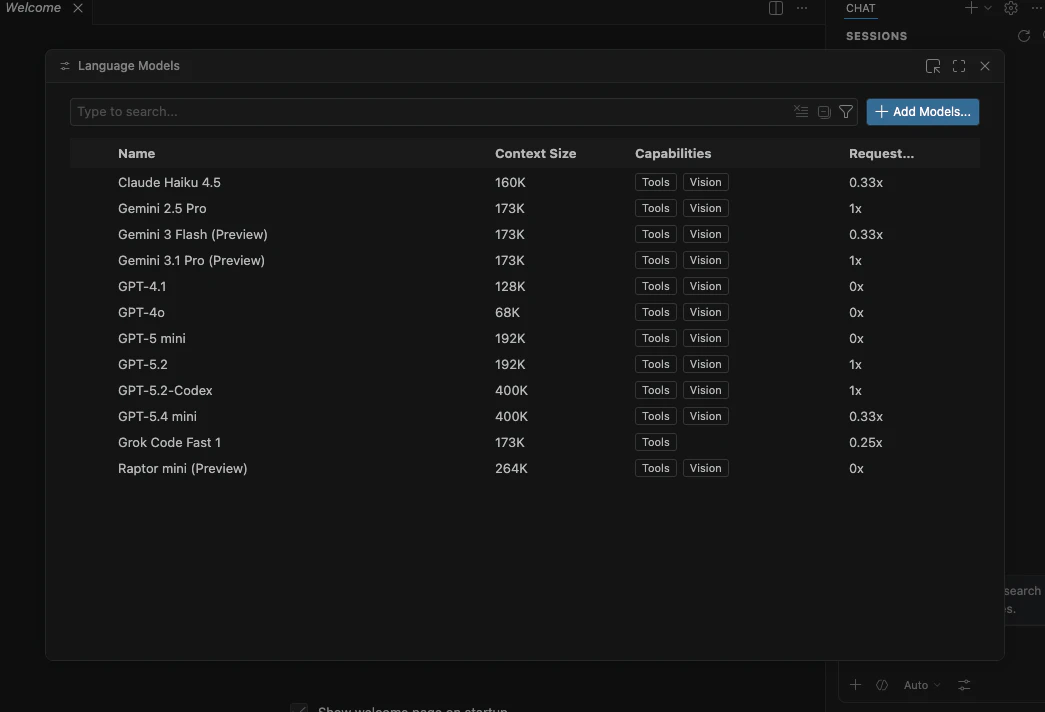Configure tools with the chat input sliders icon

click(964, 685)
